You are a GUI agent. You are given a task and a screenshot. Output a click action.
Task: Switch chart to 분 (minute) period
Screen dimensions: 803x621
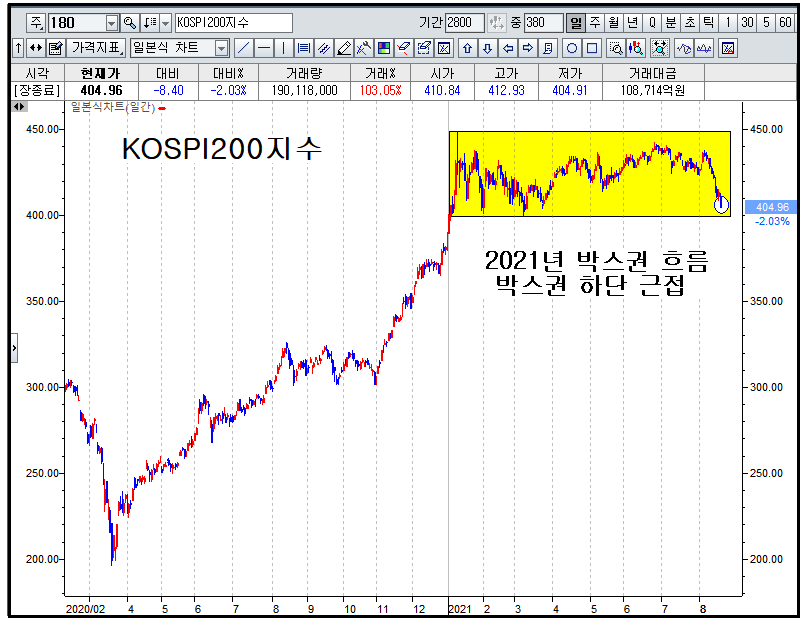(x=670, y=23)
